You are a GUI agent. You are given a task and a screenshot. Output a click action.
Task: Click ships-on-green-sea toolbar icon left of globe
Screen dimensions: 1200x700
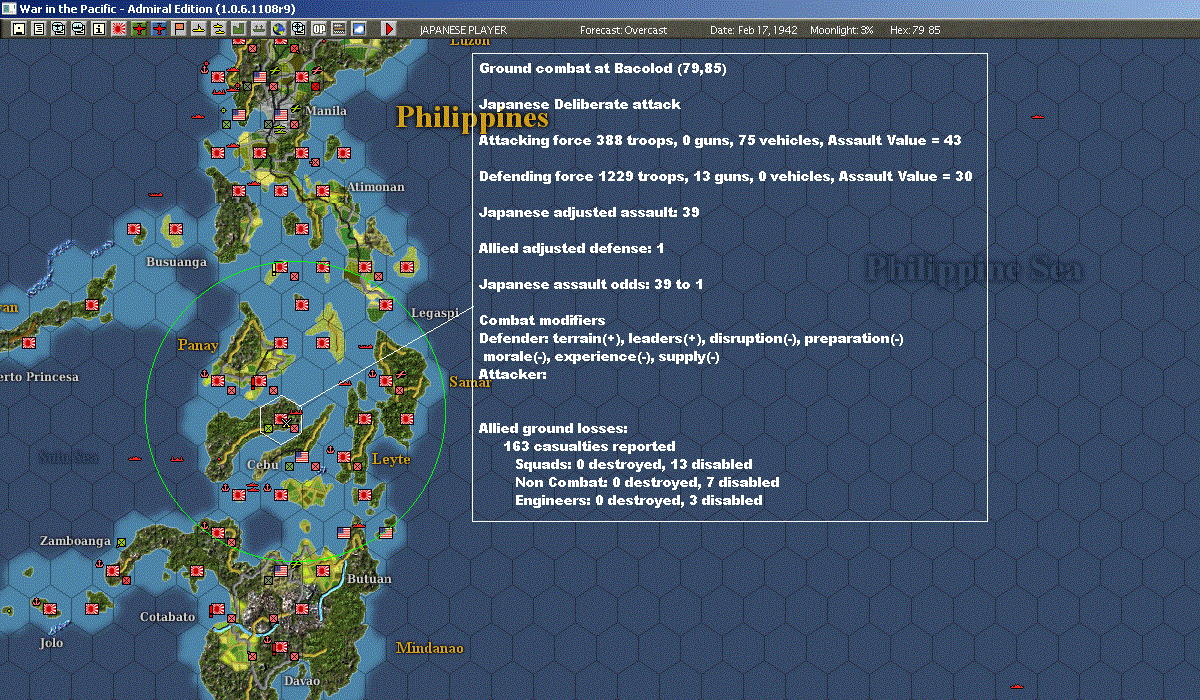(258, 30)
